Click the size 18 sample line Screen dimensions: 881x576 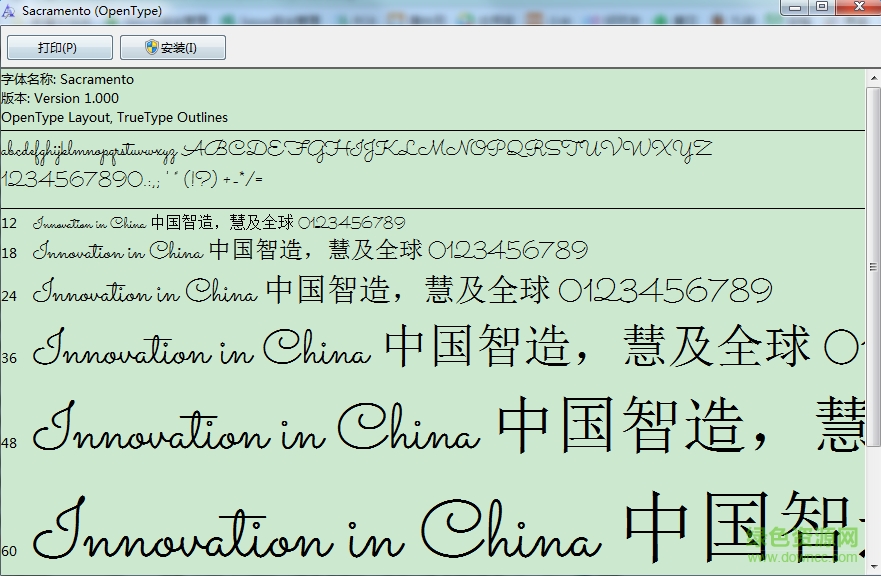pos(310,250)
